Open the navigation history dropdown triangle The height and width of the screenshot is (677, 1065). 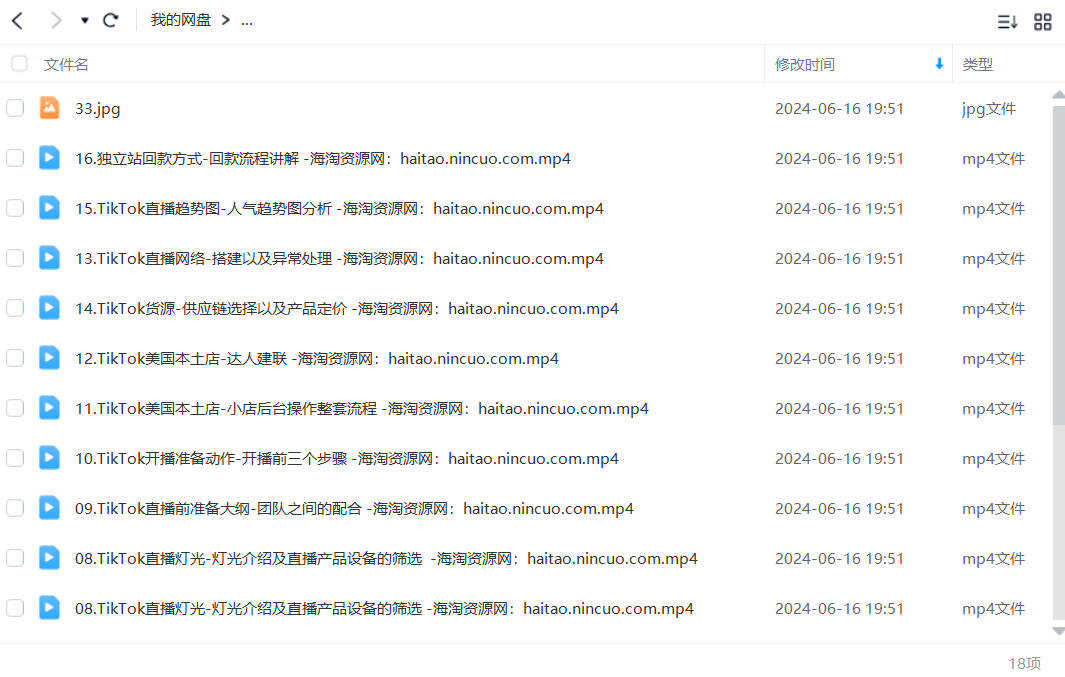point(84,21)
